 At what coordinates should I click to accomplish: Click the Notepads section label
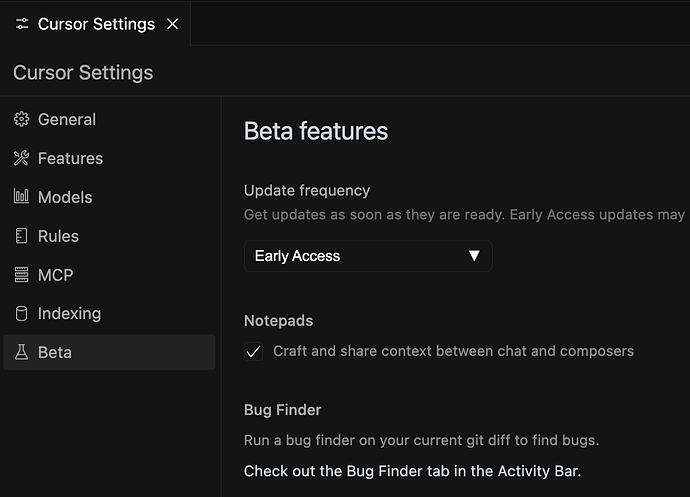click(x=279, y=320)
